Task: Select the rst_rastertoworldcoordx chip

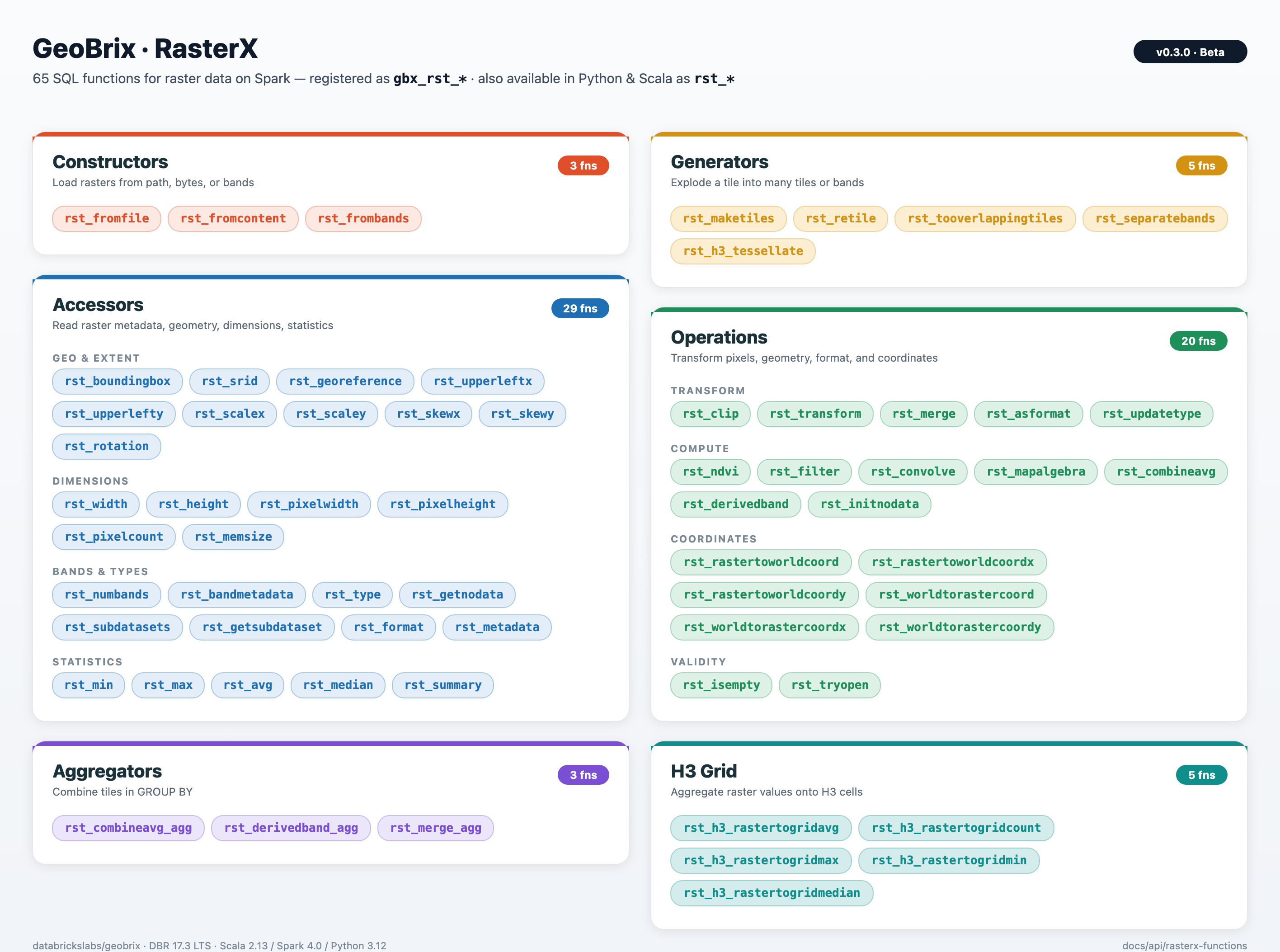Action: click(x=953, y=562)
